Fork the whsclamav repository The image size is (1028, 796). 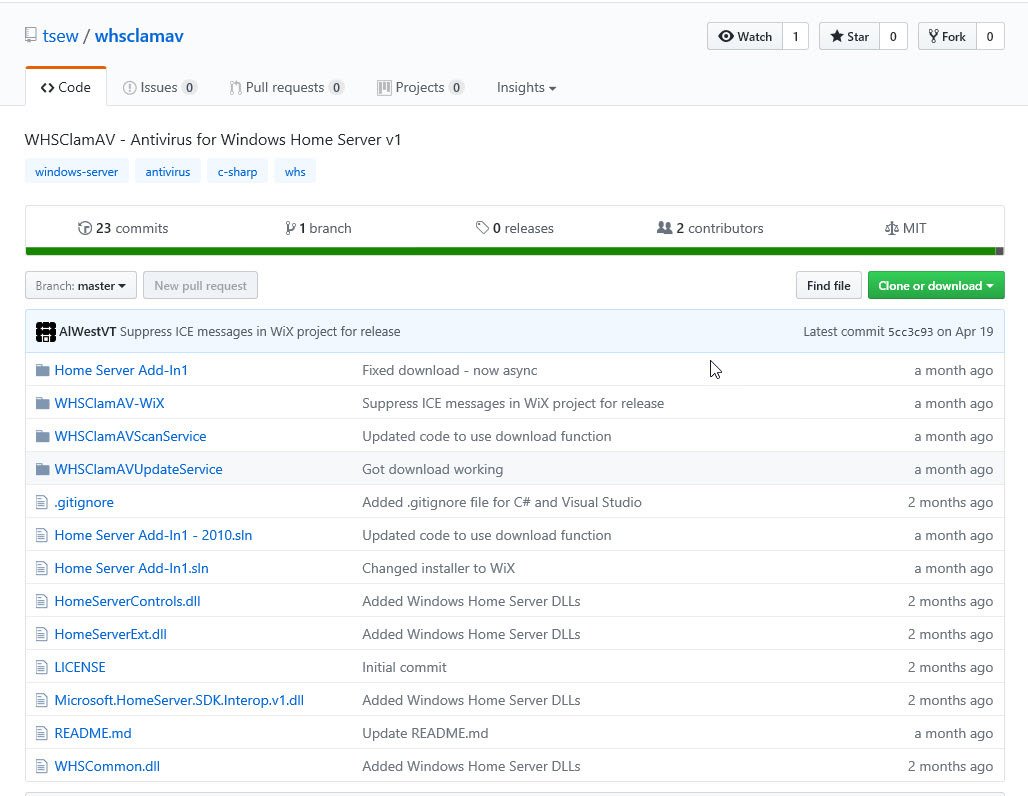(947, 37)
